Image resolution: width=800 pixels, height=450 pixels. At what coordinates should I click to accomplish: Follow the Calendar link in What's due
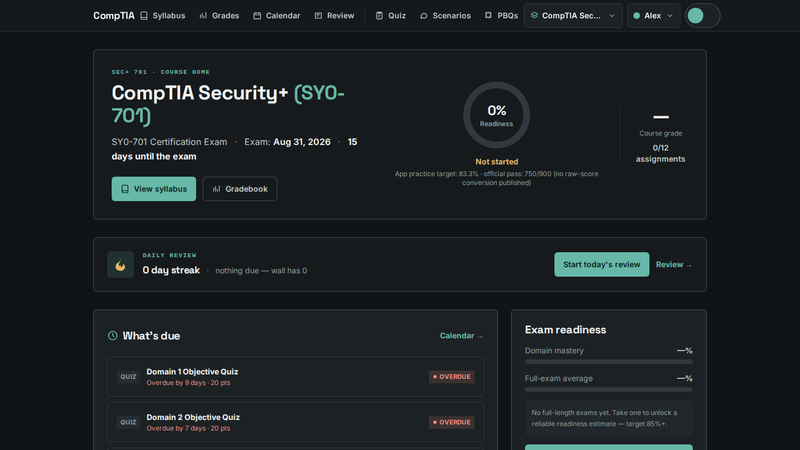(x=461, y=336)
